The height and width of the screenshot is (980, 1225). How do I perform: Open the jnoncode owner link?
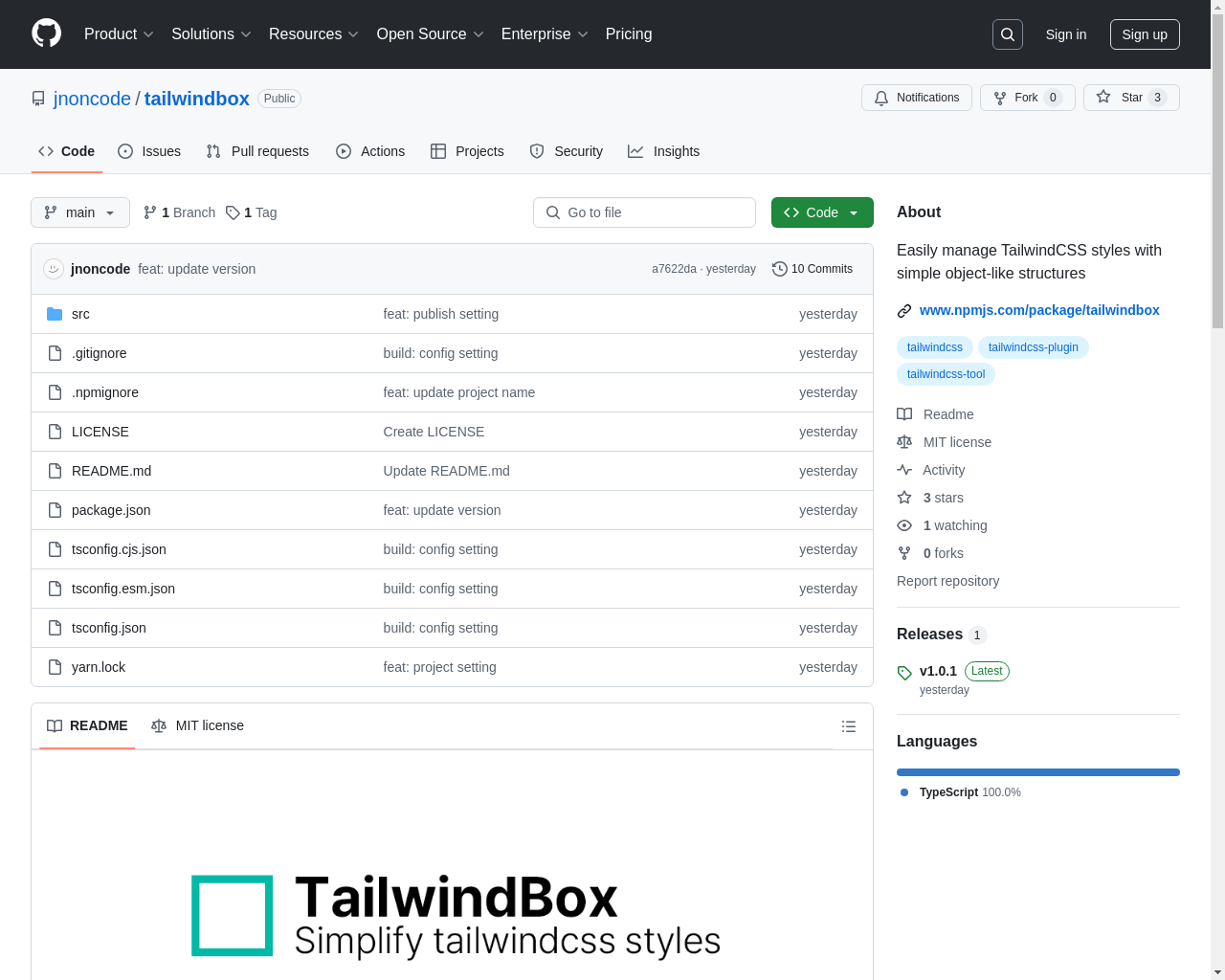[92, 99]
